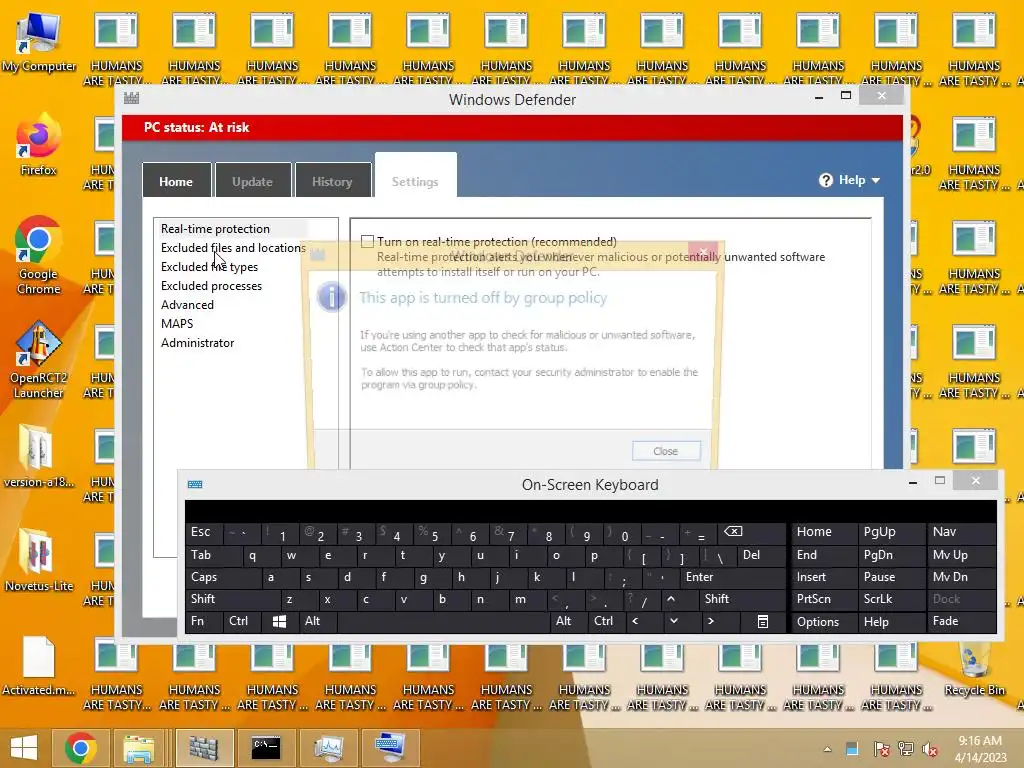Click Windows Start button on taskbar
The width and height of the screenshot is (1024, 768).
[x=25, y=748]
